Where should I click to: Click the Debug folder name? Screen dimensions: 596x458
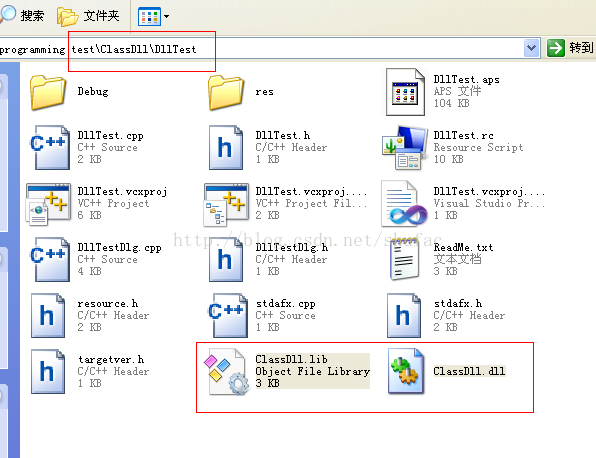click(x=93, y=92)
